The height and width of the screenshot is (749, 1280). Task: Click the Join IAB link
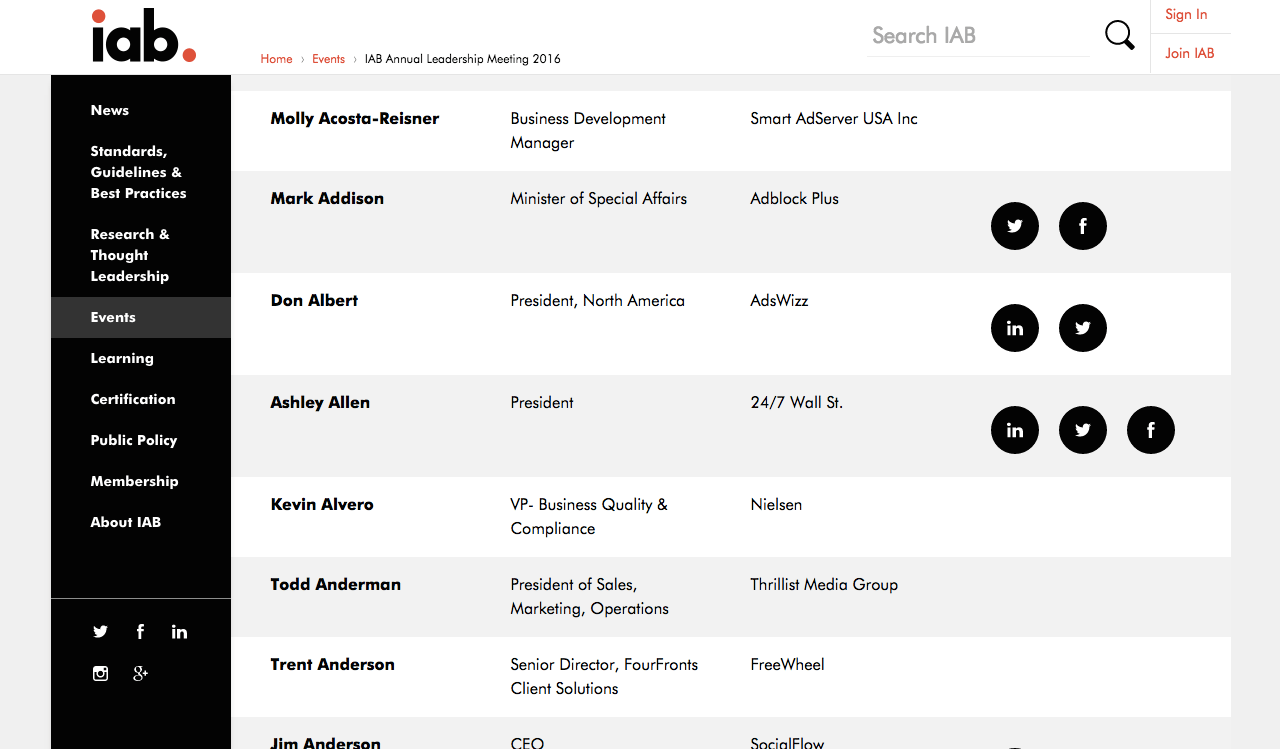point(1190,53)
